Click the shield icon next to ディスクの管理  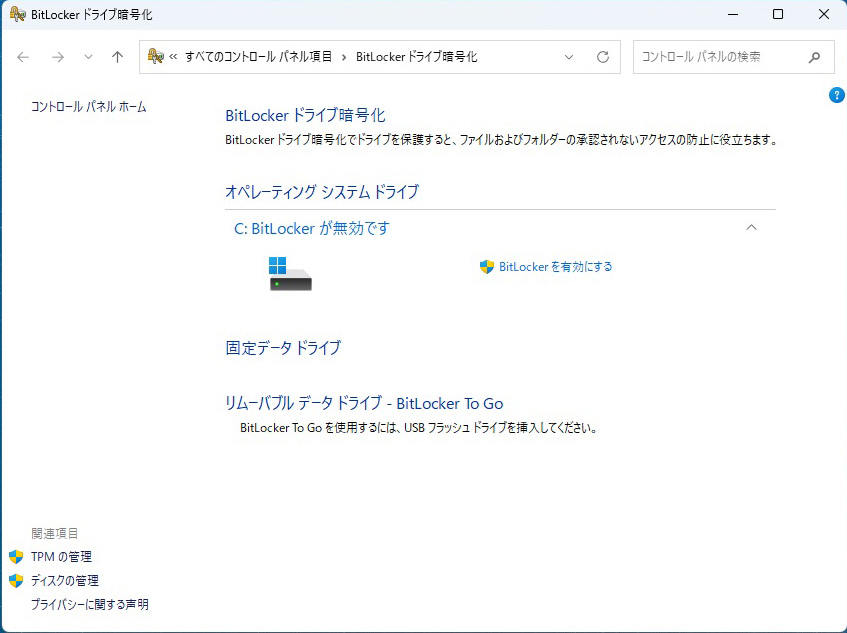coord(14,580)
